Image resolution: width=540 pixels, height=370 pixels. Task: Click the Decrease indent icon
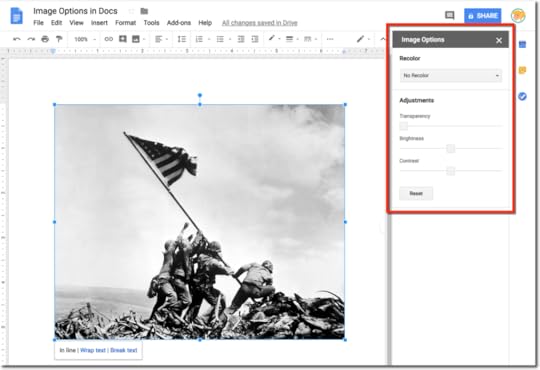click(241, 39)
